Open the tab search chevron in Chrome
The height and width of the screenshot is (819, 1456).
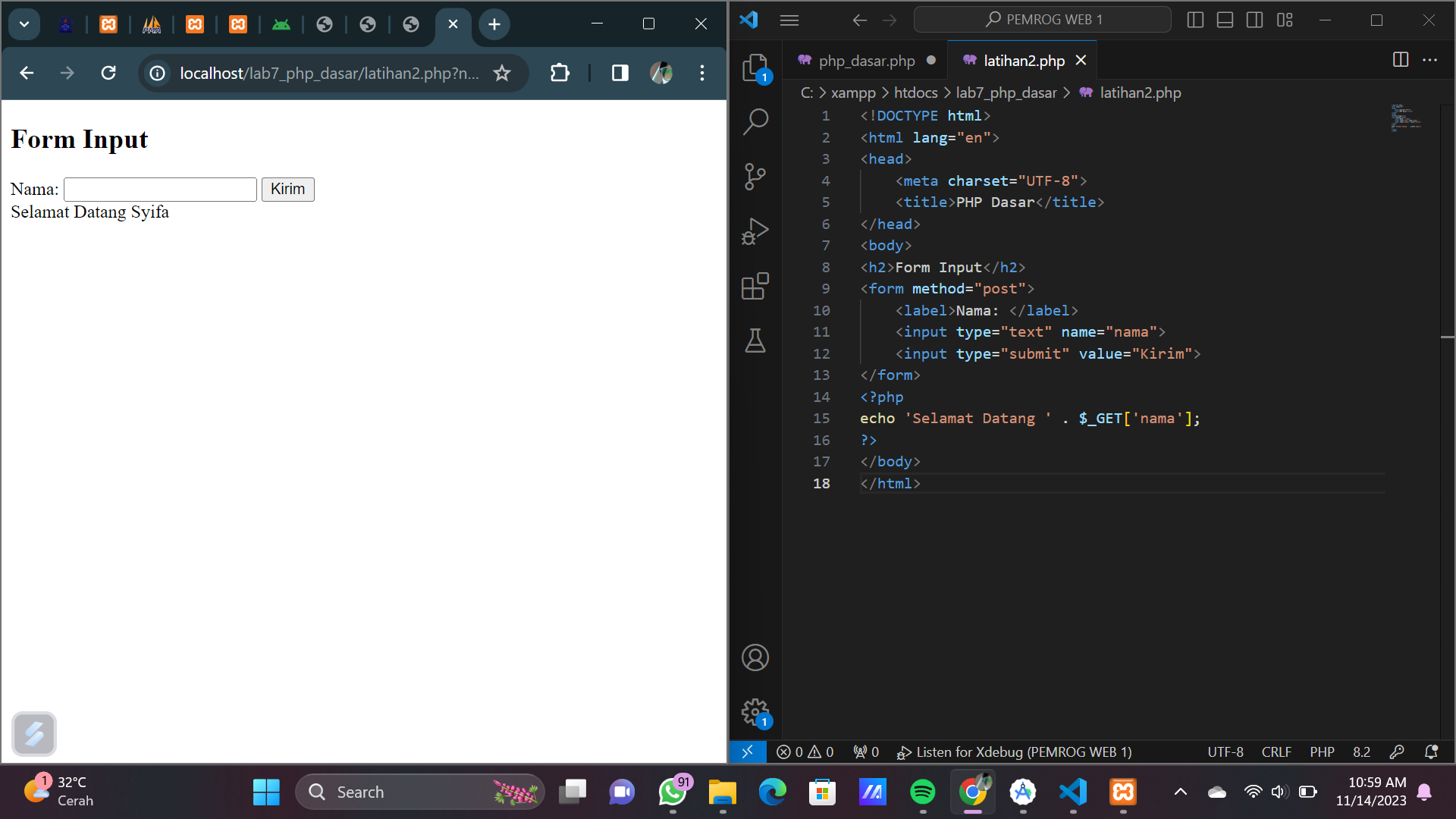tap(24, 24)
